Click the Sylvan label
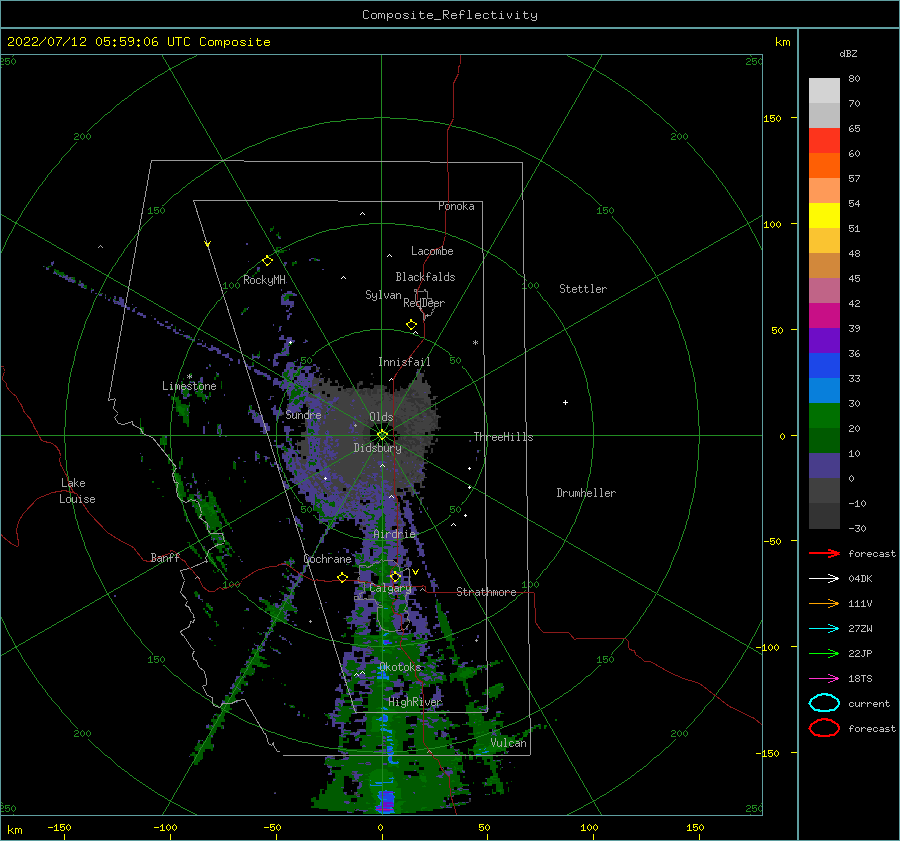The width and height of the screenshot is (900, 841). pyautogui.click(x=383, y=295)
